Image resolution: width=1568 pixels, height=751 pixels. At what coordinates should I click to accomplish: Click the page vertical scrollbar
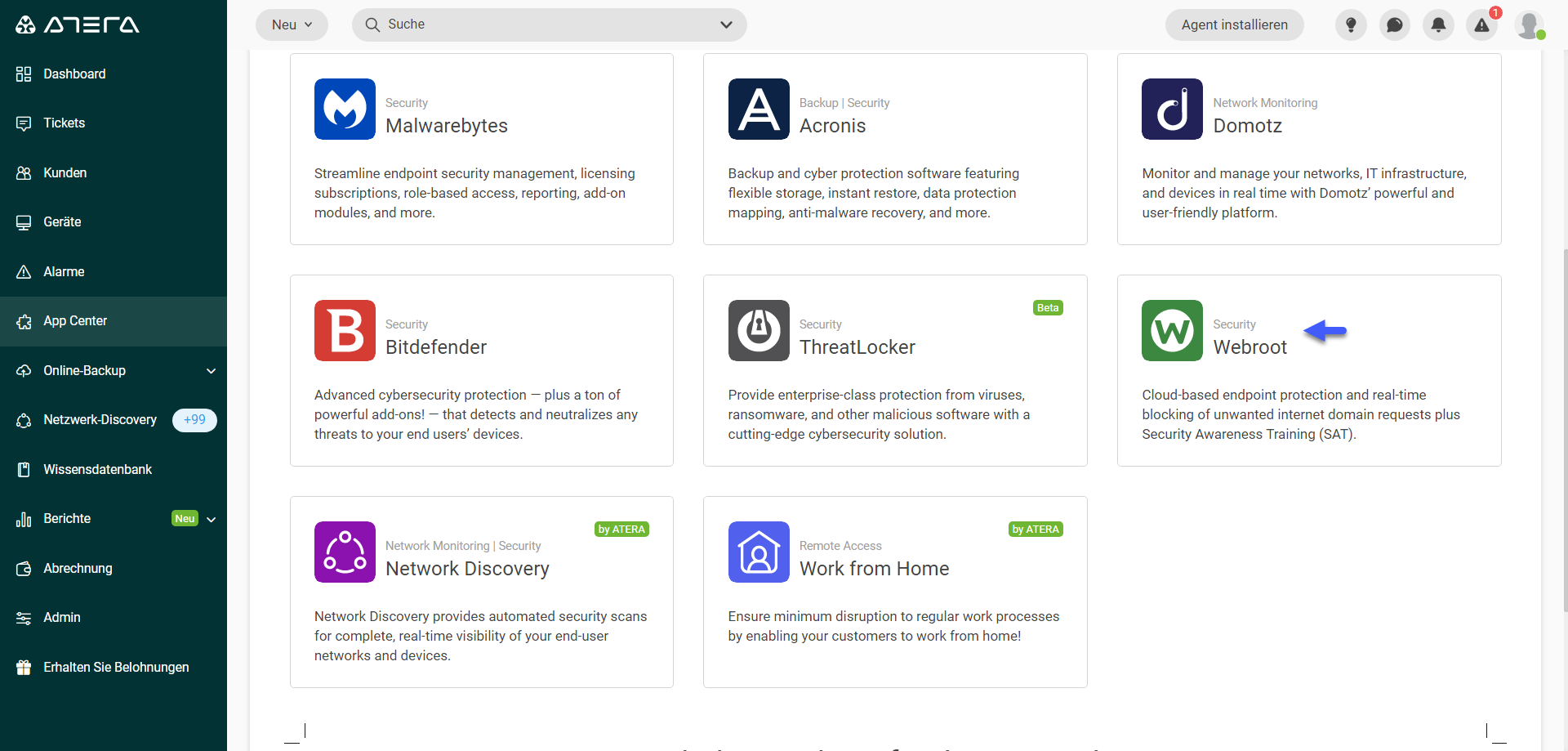click(x=1564, y=429)
